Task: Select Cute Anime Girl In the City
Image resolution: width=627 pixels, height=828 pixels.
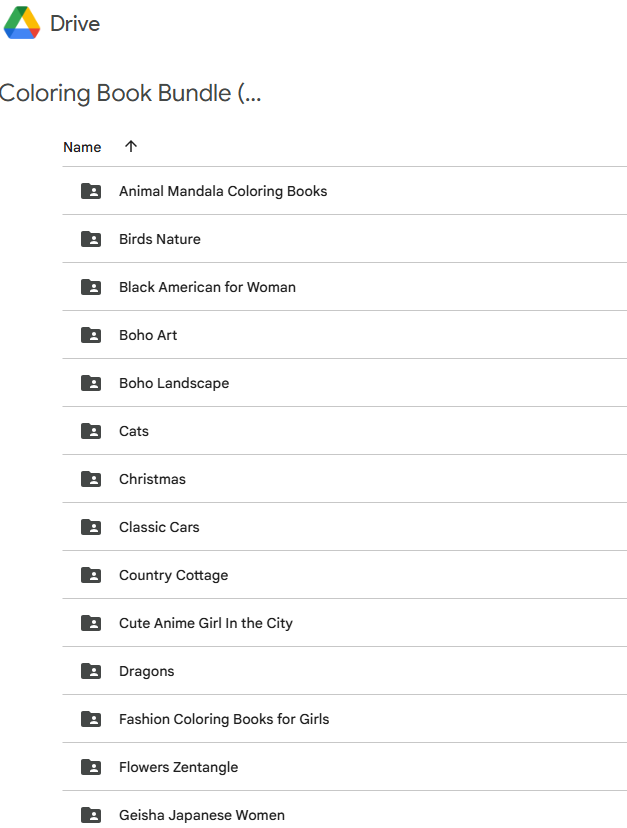Action: pos(206,623)
